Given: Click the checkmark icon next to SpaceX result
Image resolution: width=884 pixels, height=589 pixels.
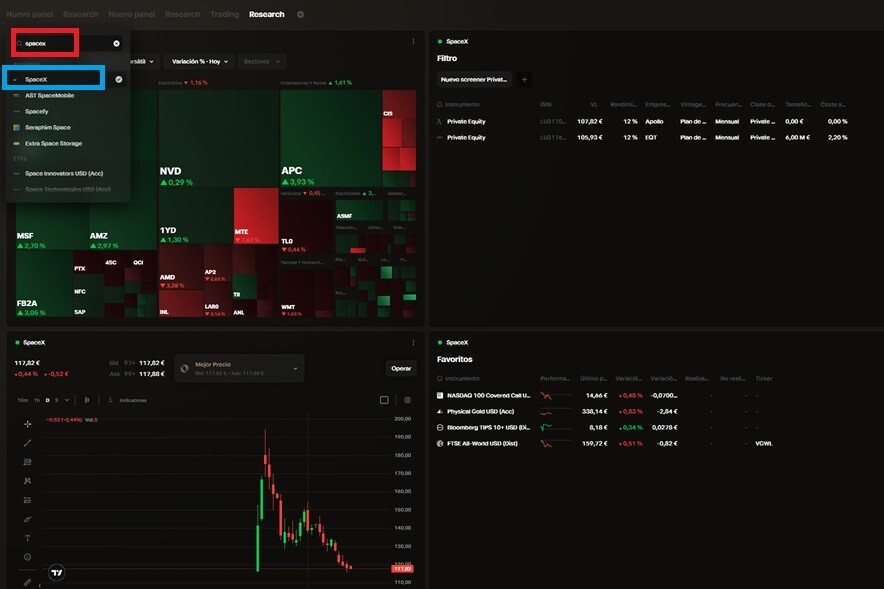Looking at the screenshot, I should click(118, 79).
